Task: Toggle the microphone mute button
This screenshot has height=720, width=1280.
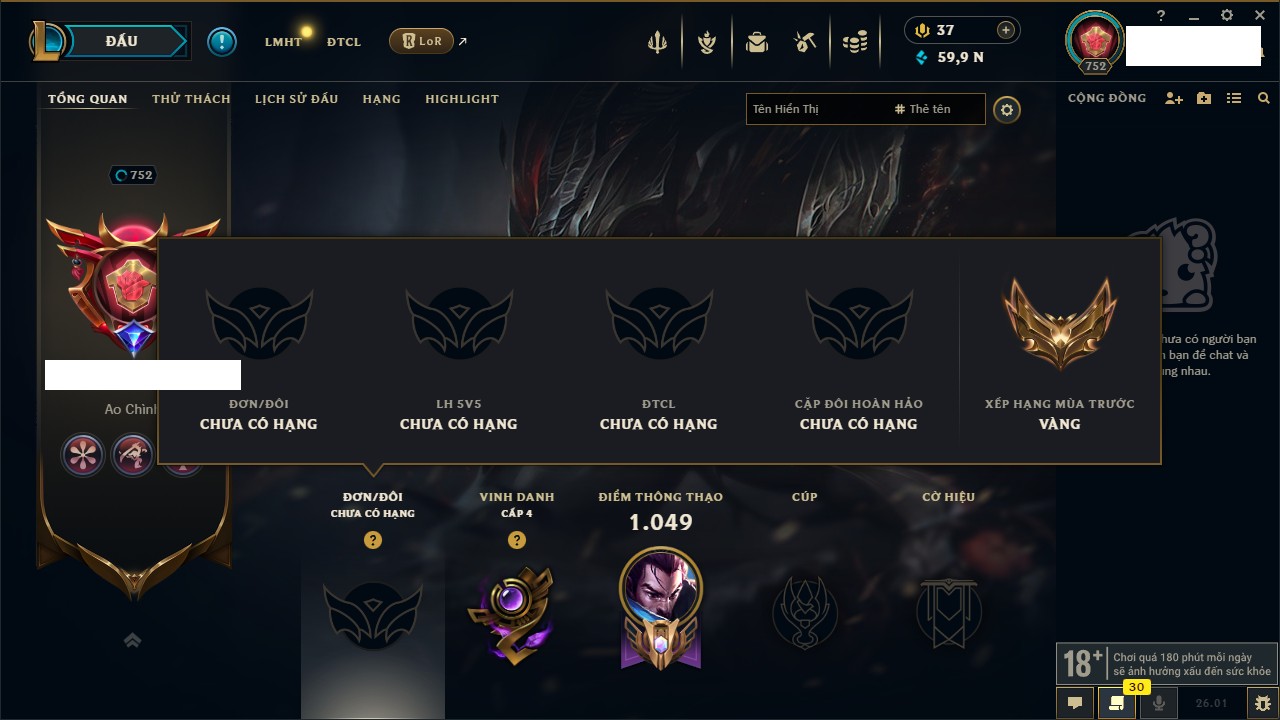Action: pyautogui.click(x=1159, y=703)
